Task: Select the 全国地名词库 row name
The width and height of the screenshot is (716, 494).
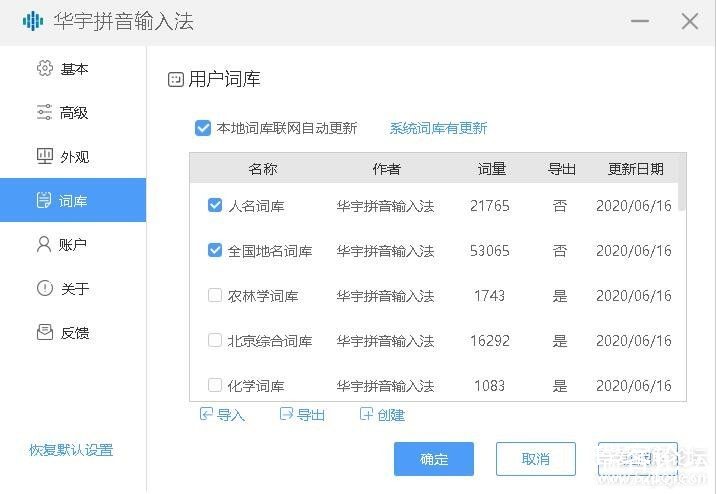Action: point(270,251)
